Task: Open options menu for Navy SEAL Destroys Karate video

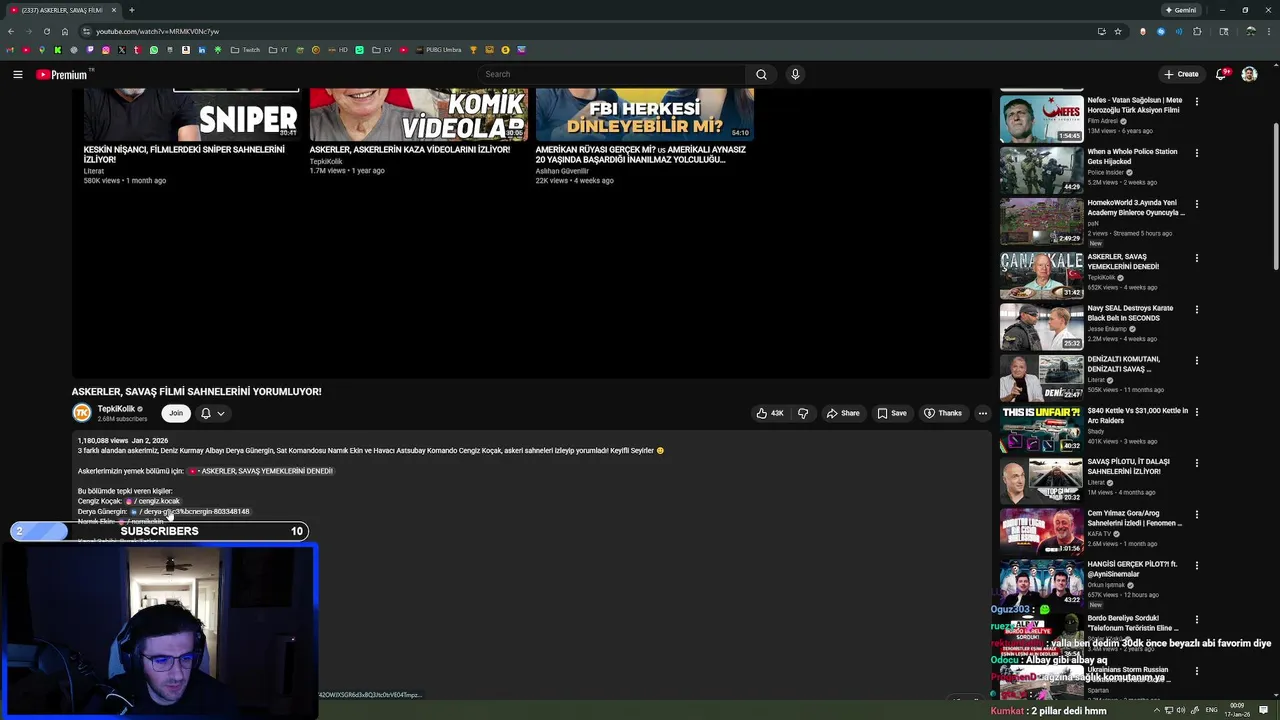Action: (x=1197, y=309)
